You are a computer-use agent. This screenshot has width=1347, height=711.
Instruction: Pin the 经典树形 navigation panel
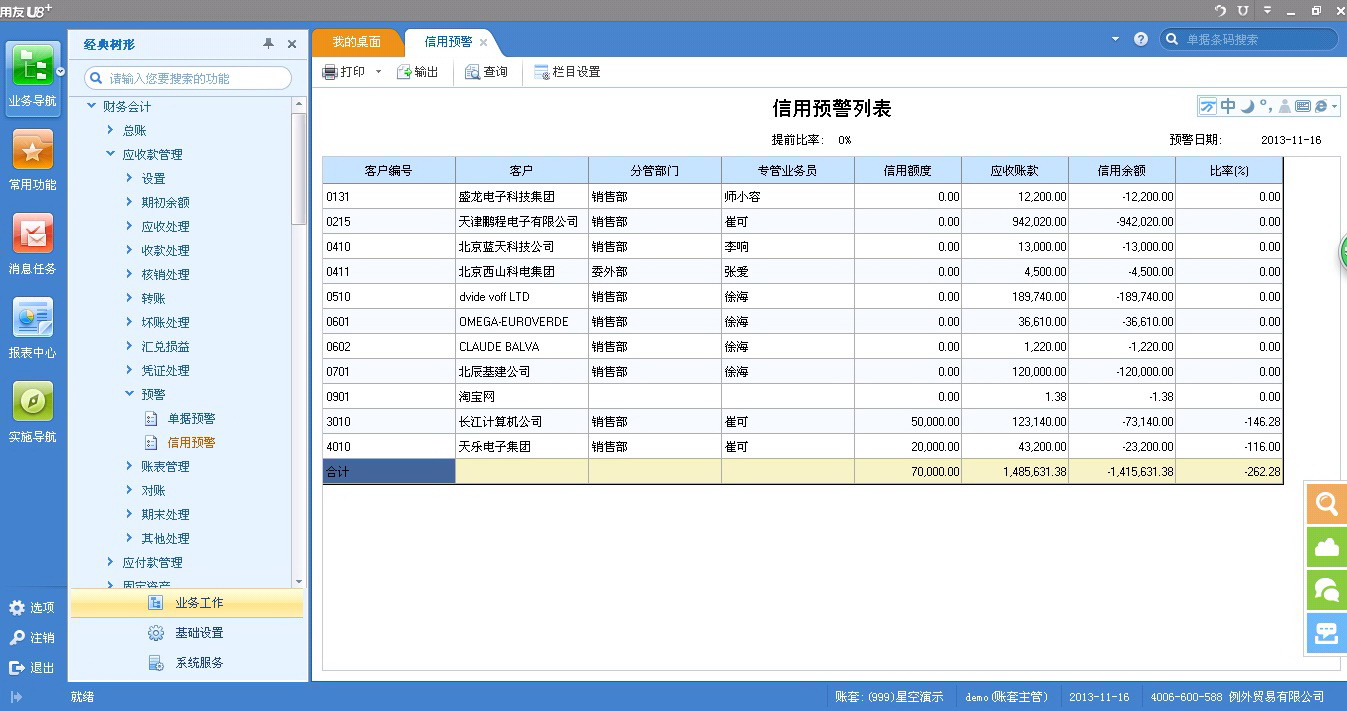(x=268, y=44)
